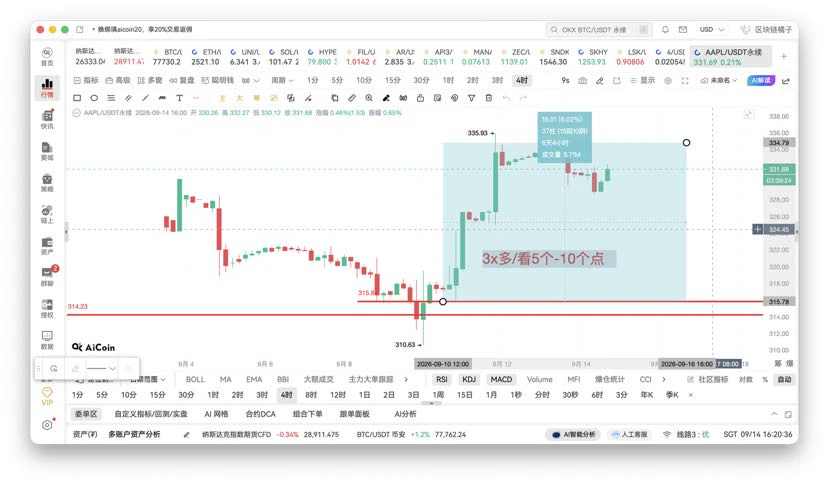Open 首页 home in left sidebar

pos(47,56)
